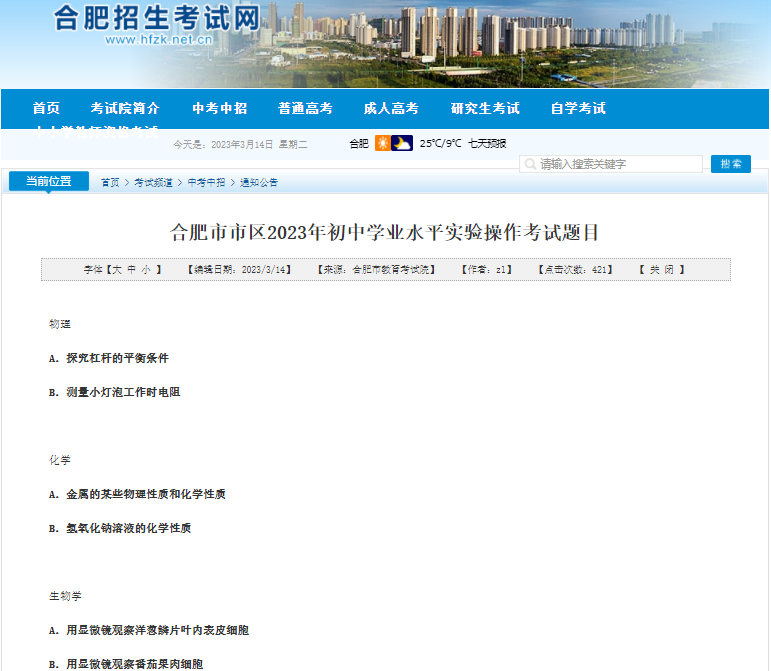Set font size to 大

point(117,270)
